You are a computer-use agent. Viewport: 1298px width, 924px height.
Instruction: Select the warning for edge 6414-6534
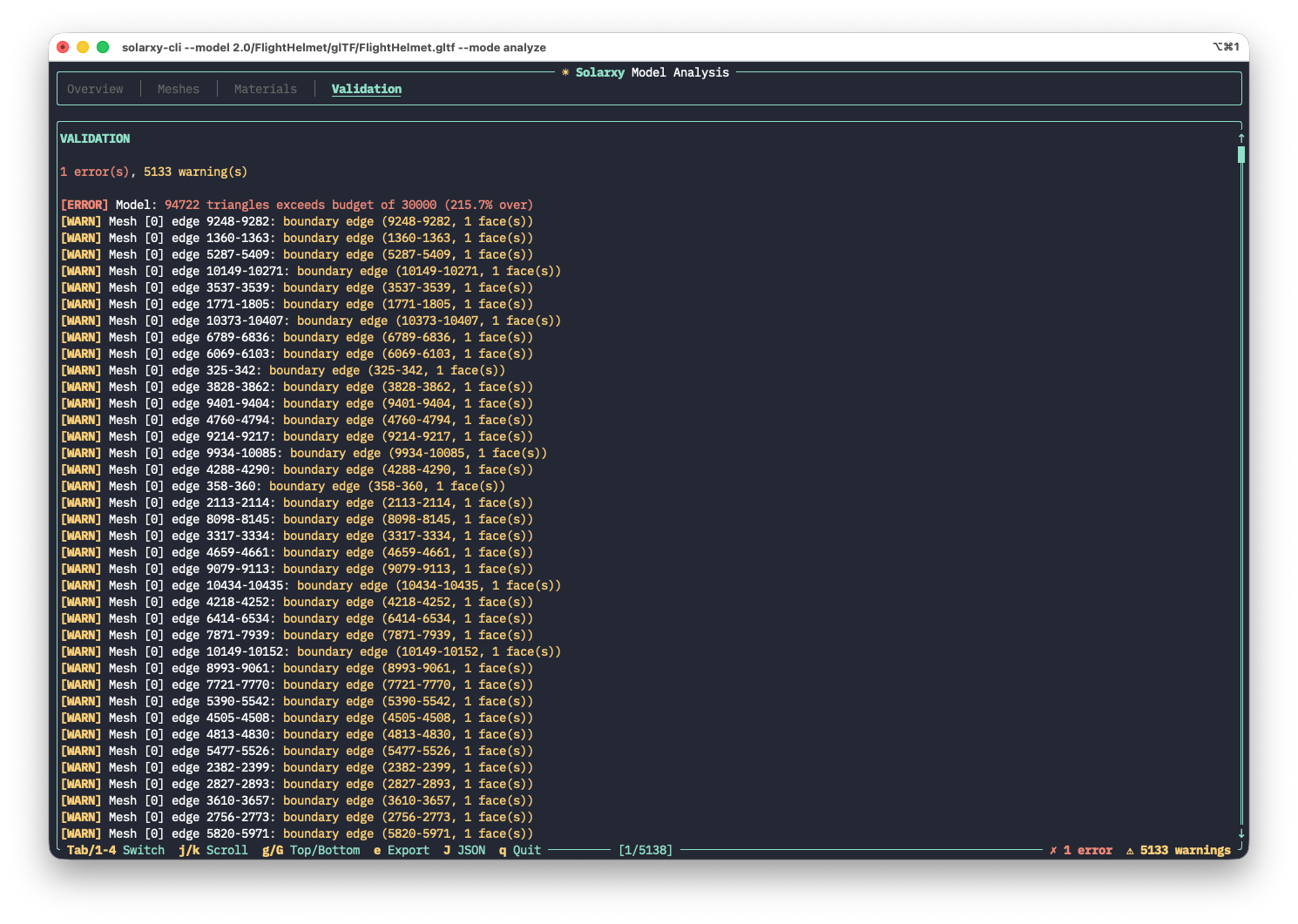297,618
